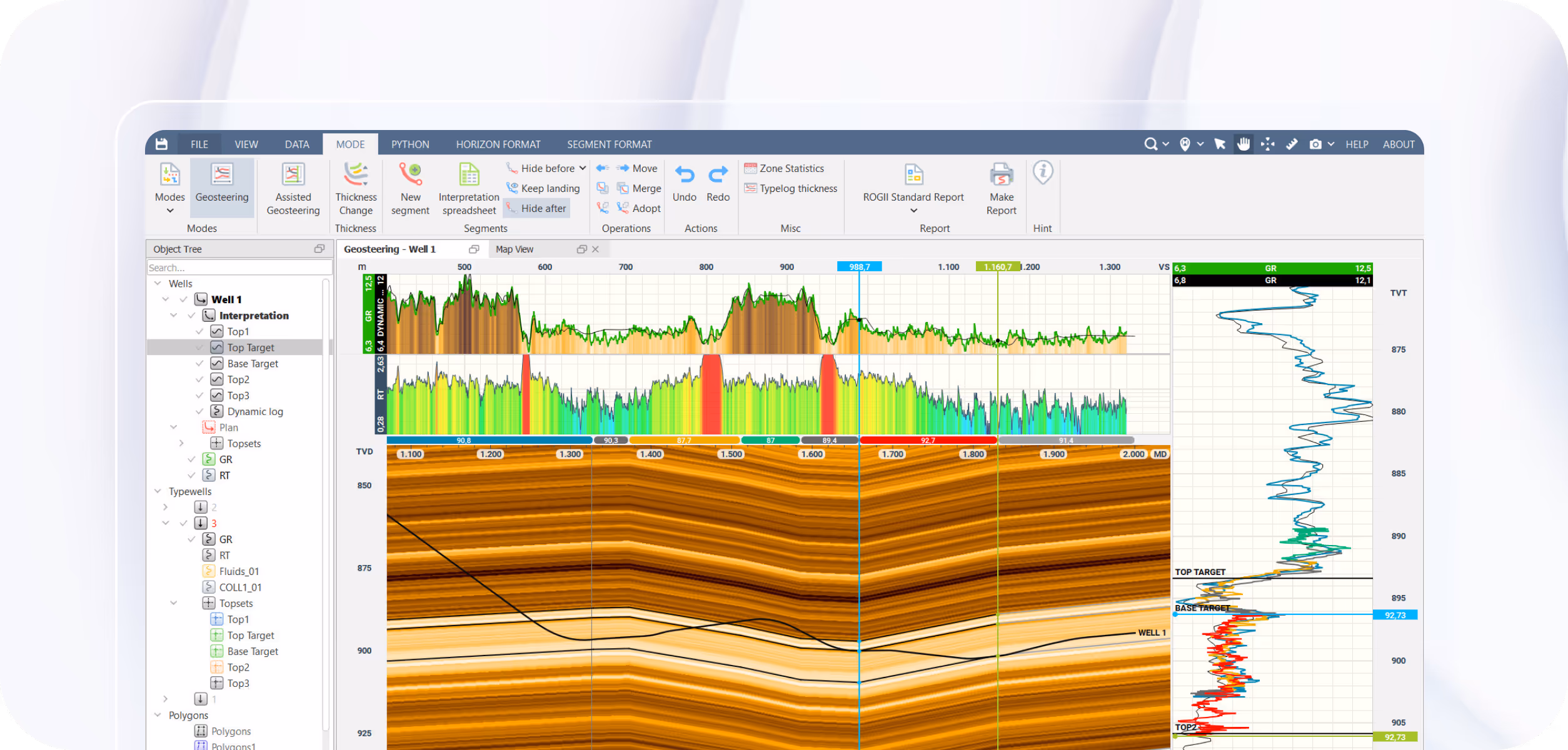
Task: Open Hide before dropdown arrow
Action: tap(583, 168)
